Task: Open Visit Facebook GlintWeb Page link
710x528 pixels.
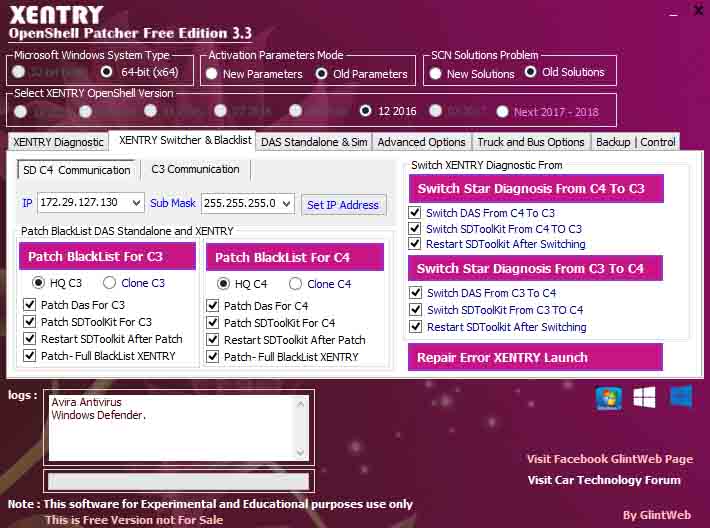Action: [x=609, y=459]
